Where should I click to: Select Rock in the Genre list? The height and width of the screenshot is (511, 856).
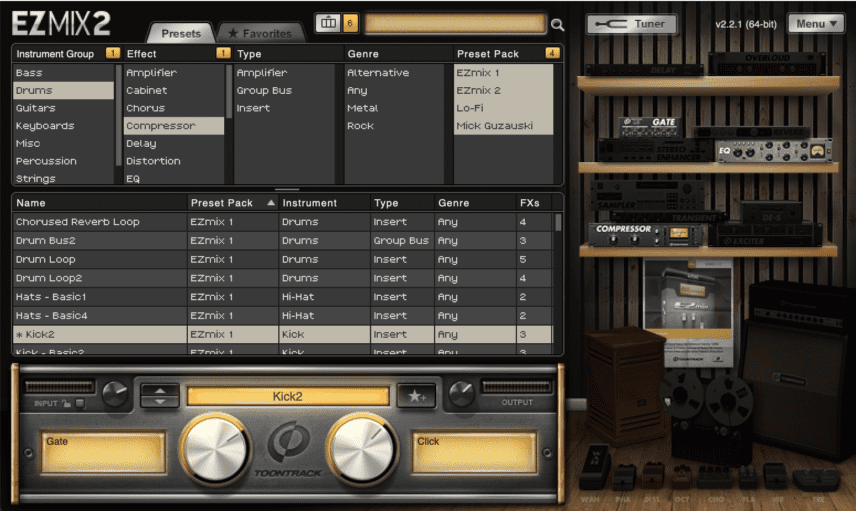[x=394, y=126]
